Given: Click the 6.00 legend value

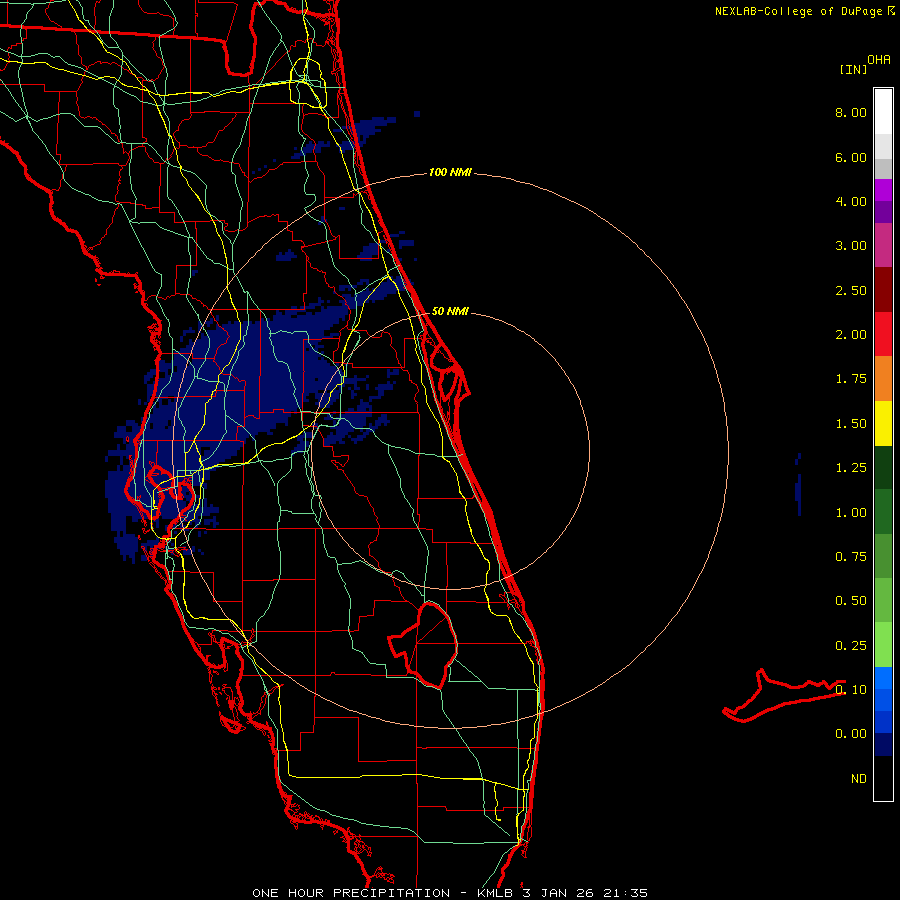Looking at the screenshot, I should coord(851,157).
